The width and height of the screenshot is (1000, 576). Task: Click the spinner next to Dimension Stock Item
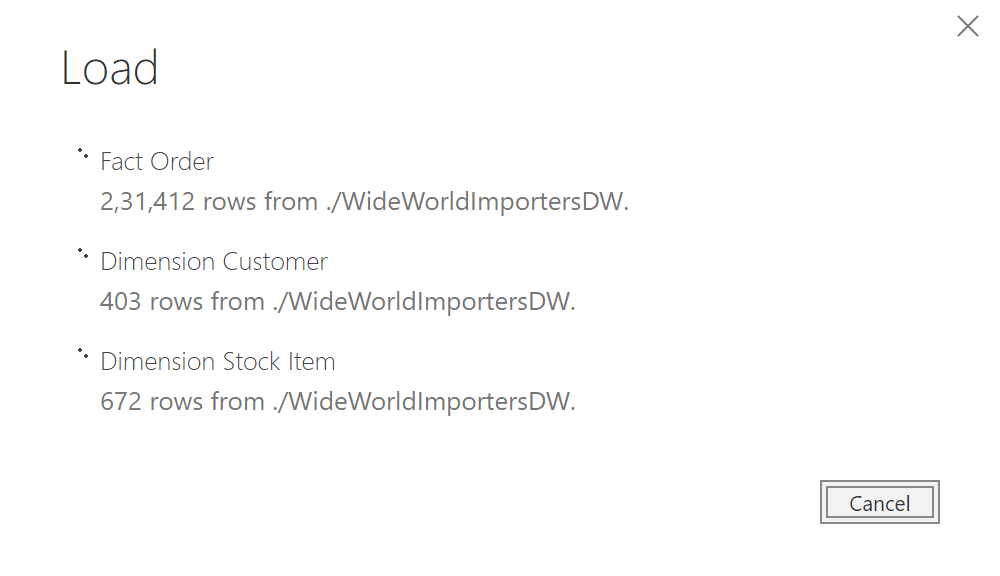click(x=83, y=354)
